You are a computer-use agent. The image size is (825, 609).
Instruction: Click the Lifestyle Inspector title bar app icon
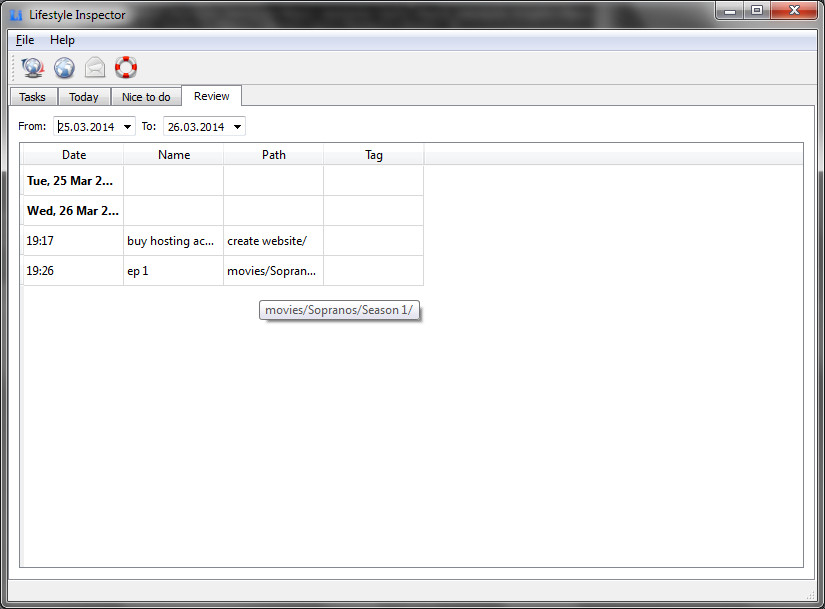(x=16, y=15)
